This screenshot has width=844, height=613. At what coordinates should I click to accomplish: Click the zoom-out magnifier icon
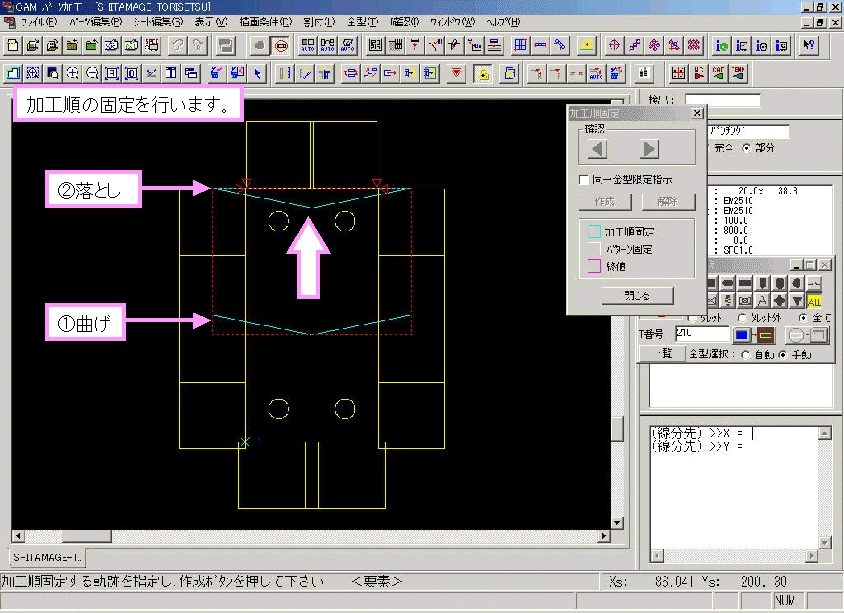pos(92,73)
